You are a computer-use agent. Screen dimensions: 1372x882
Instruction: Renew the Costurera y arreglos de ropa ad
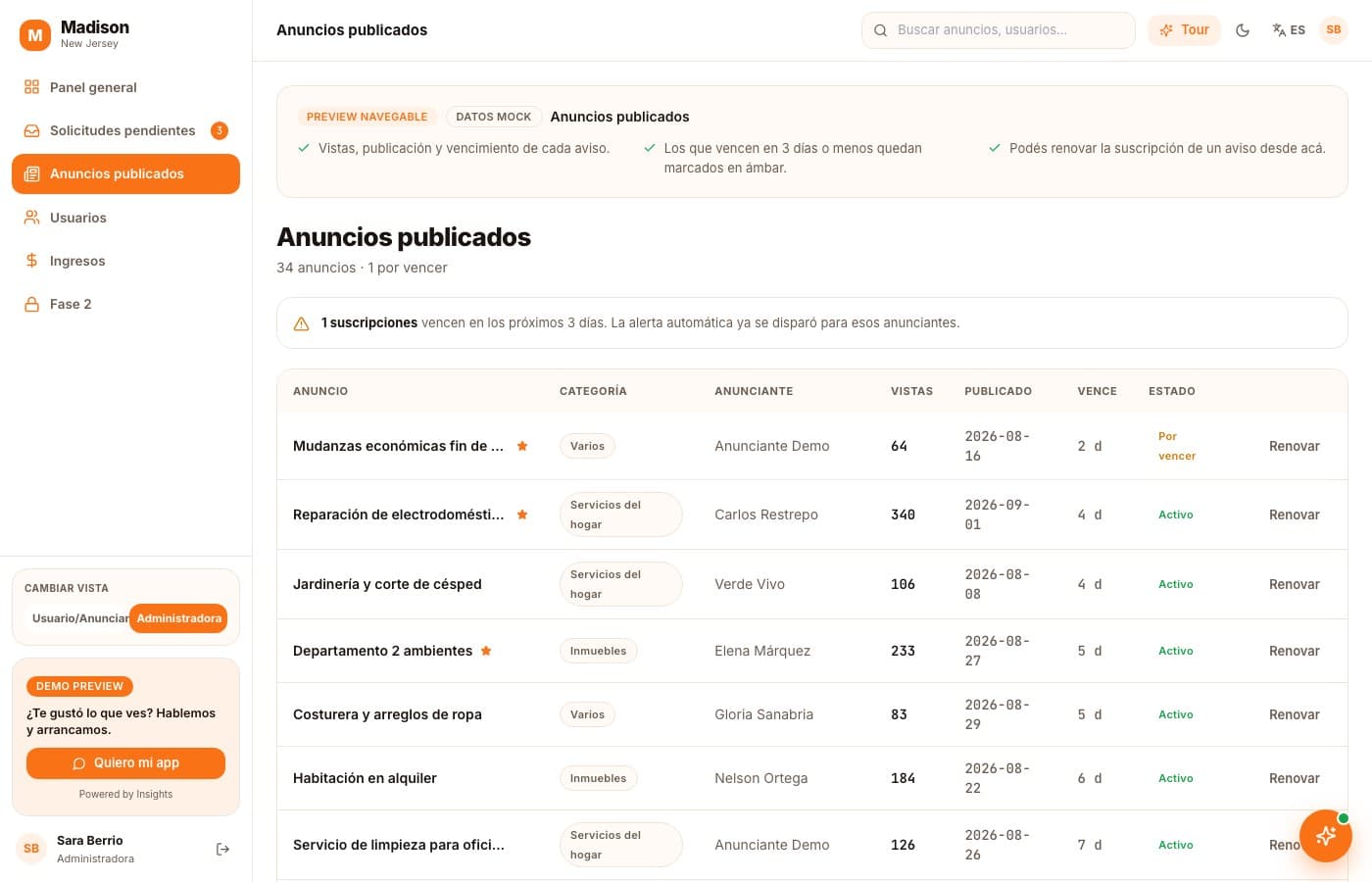(x=1294, y=714)
